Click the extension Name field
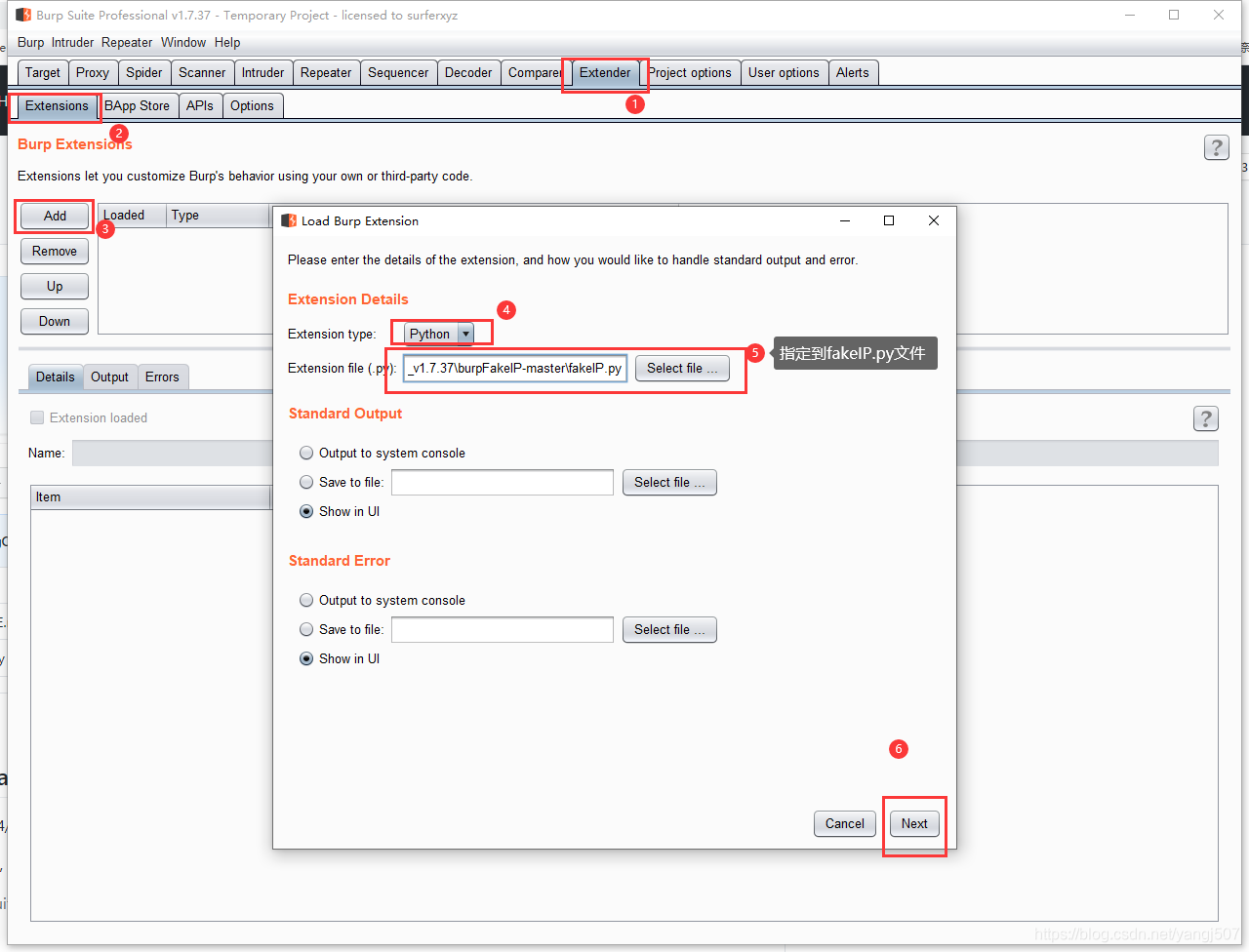Viewport: 1249px width, 952px height. tap(645, 453)
